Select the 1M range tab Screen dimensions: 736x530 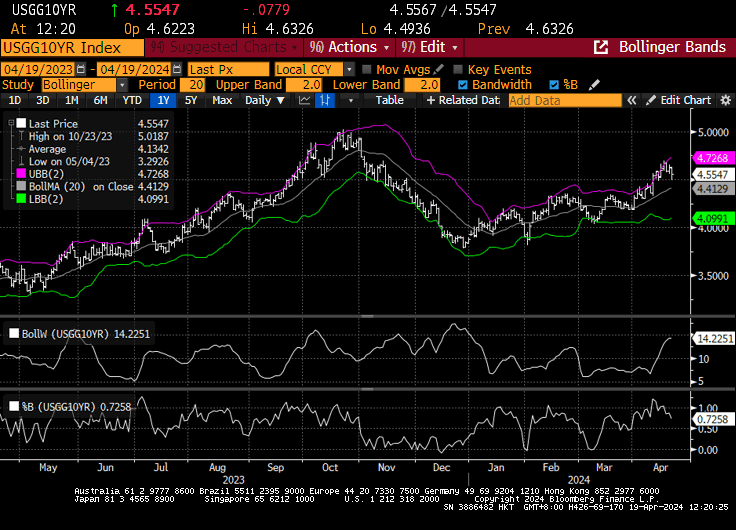click(71, 100)
